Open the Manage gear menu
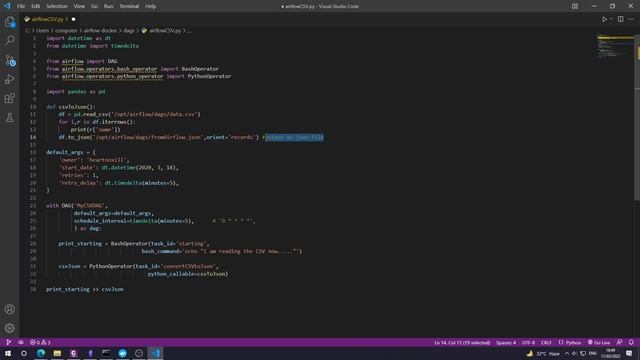640x360 pixels. coord(9,328)
